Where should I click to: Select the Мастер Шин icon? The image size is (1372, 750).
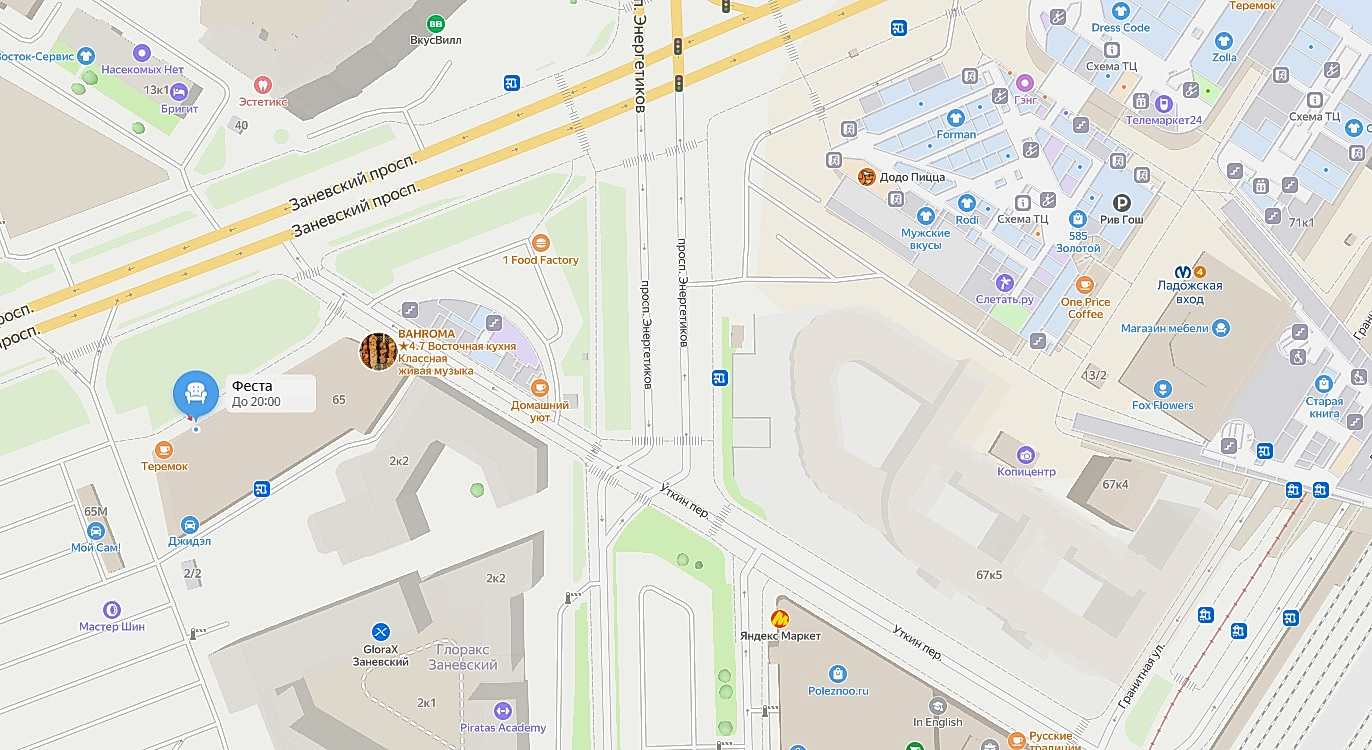[x=112, y=609]
